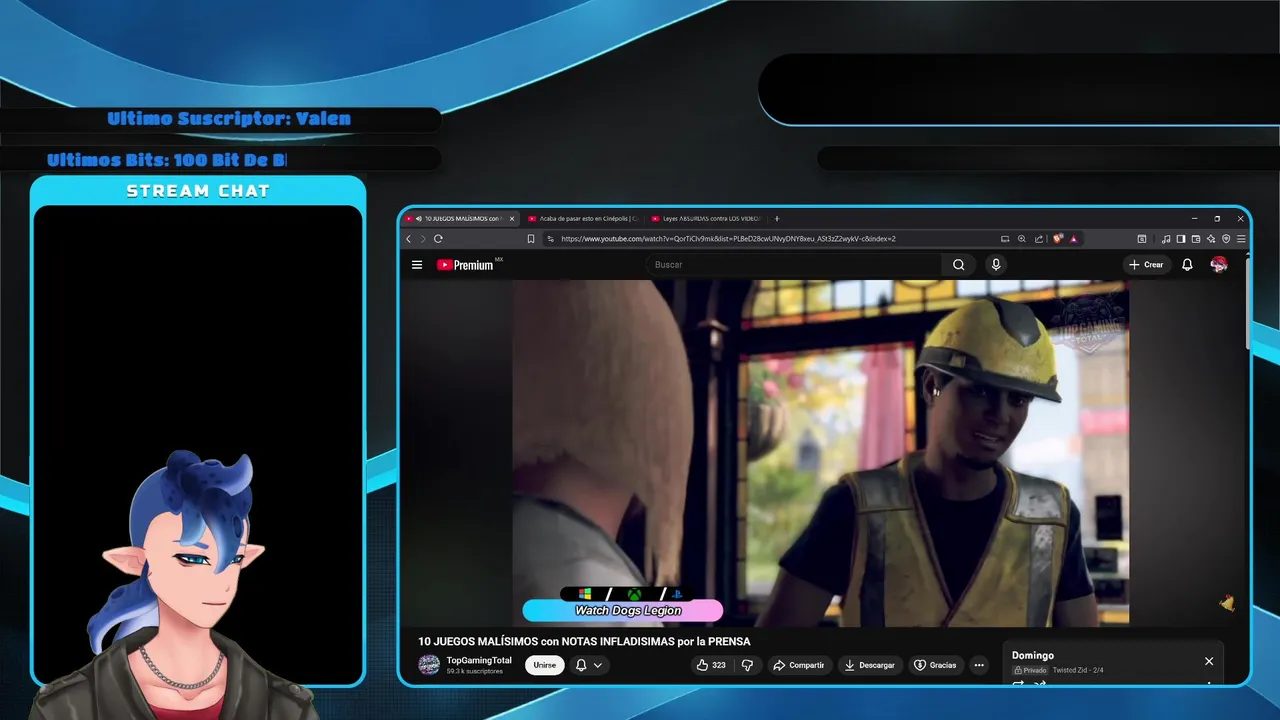Image resolution: width=1280 pixels, height=720 pixels.
Task: Toggle the browser sidebar panel icon
Action: point(1181,239)
